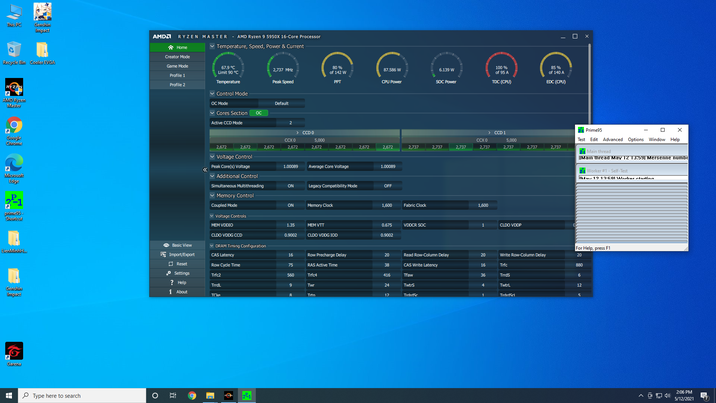Expand the CCD 1 chevron
Screen dimensions: 716x403
[x=490, y=132]
